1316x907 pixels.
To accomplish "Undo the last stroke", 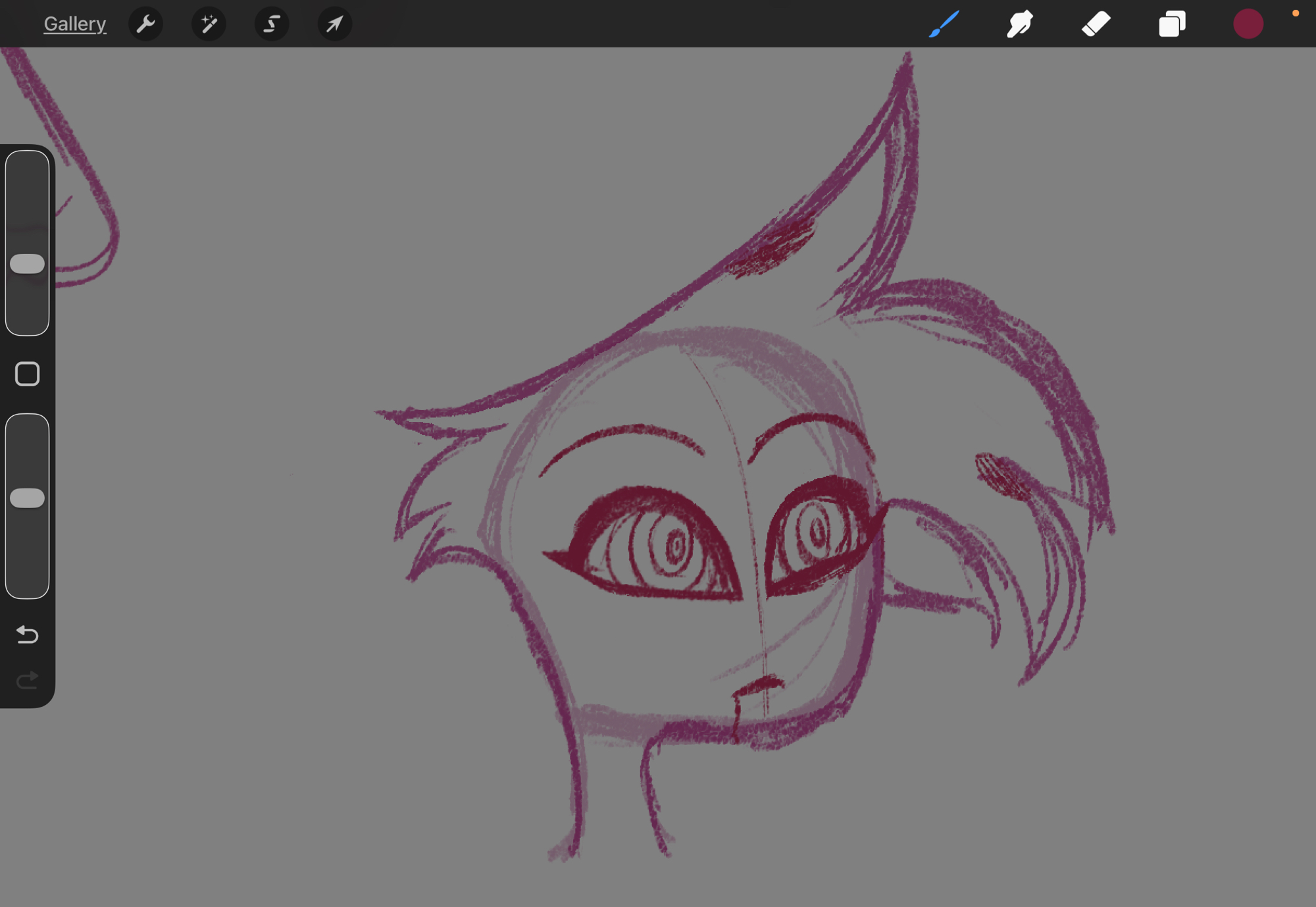I will [x=27, y=635].
